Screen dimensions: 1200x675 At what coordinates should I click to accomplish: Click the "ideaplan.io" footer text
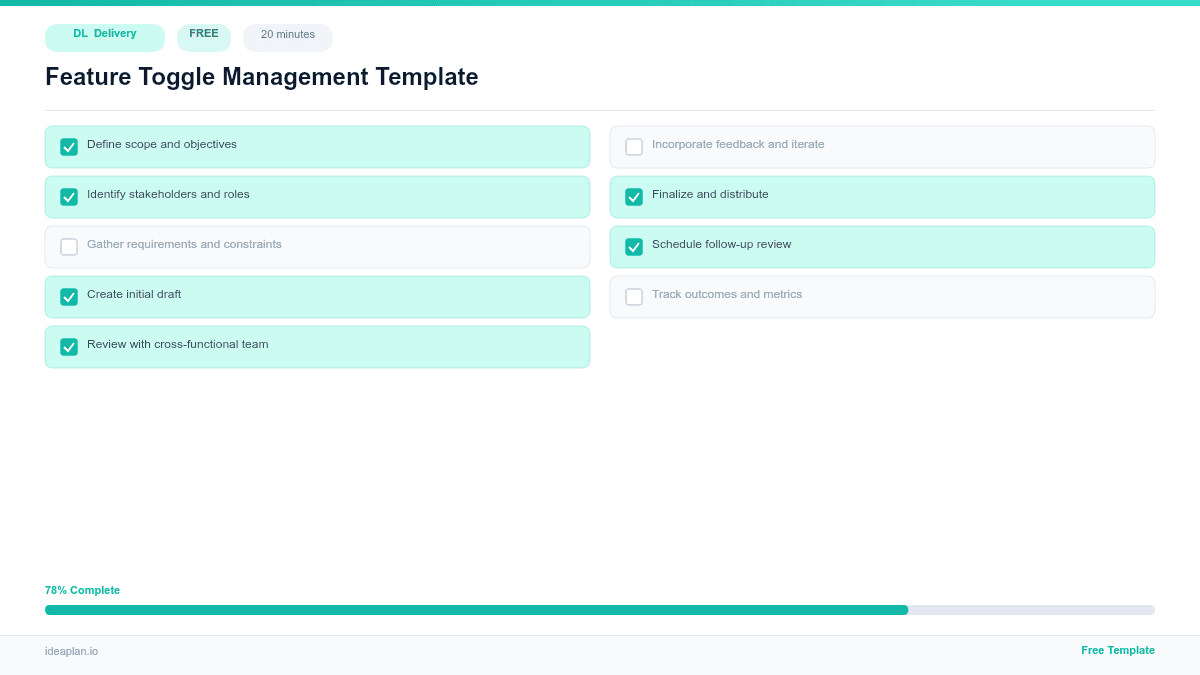[x=71, y=651]
